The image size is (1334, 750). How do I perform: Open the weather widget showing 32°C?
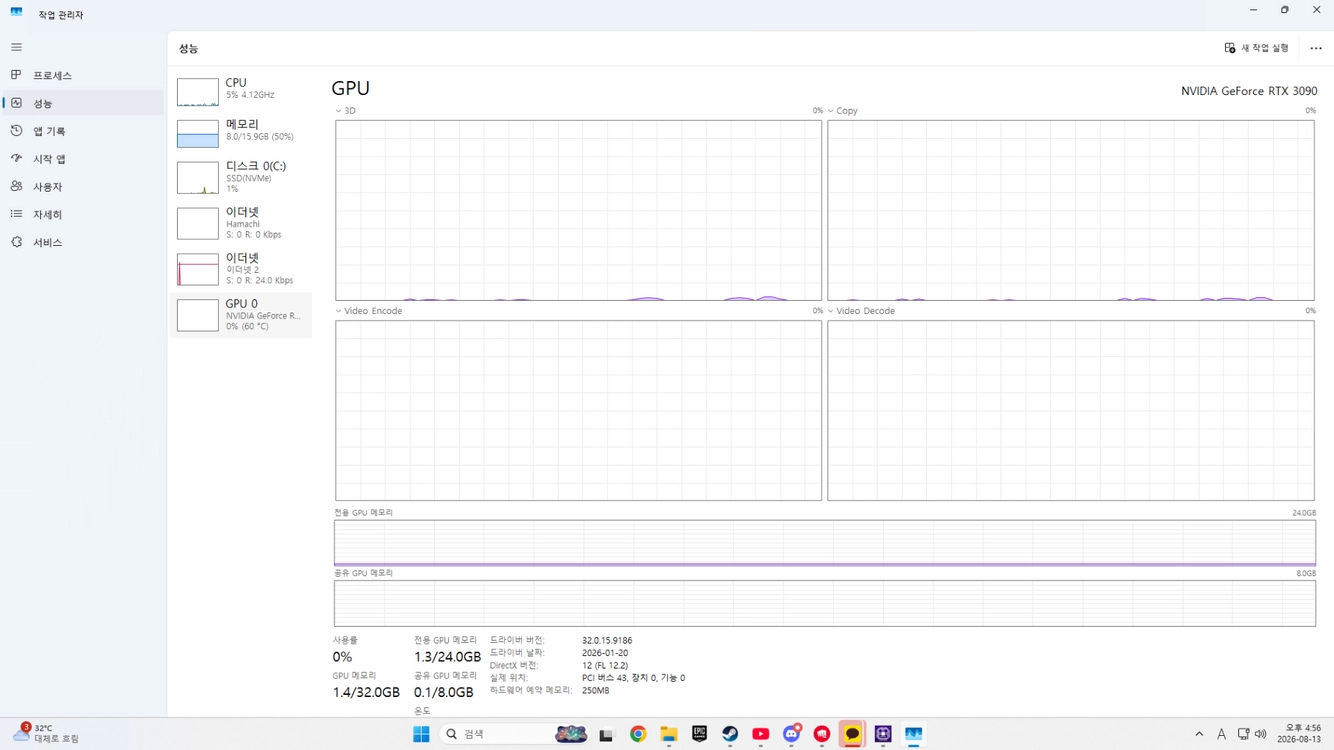(46, 734)
